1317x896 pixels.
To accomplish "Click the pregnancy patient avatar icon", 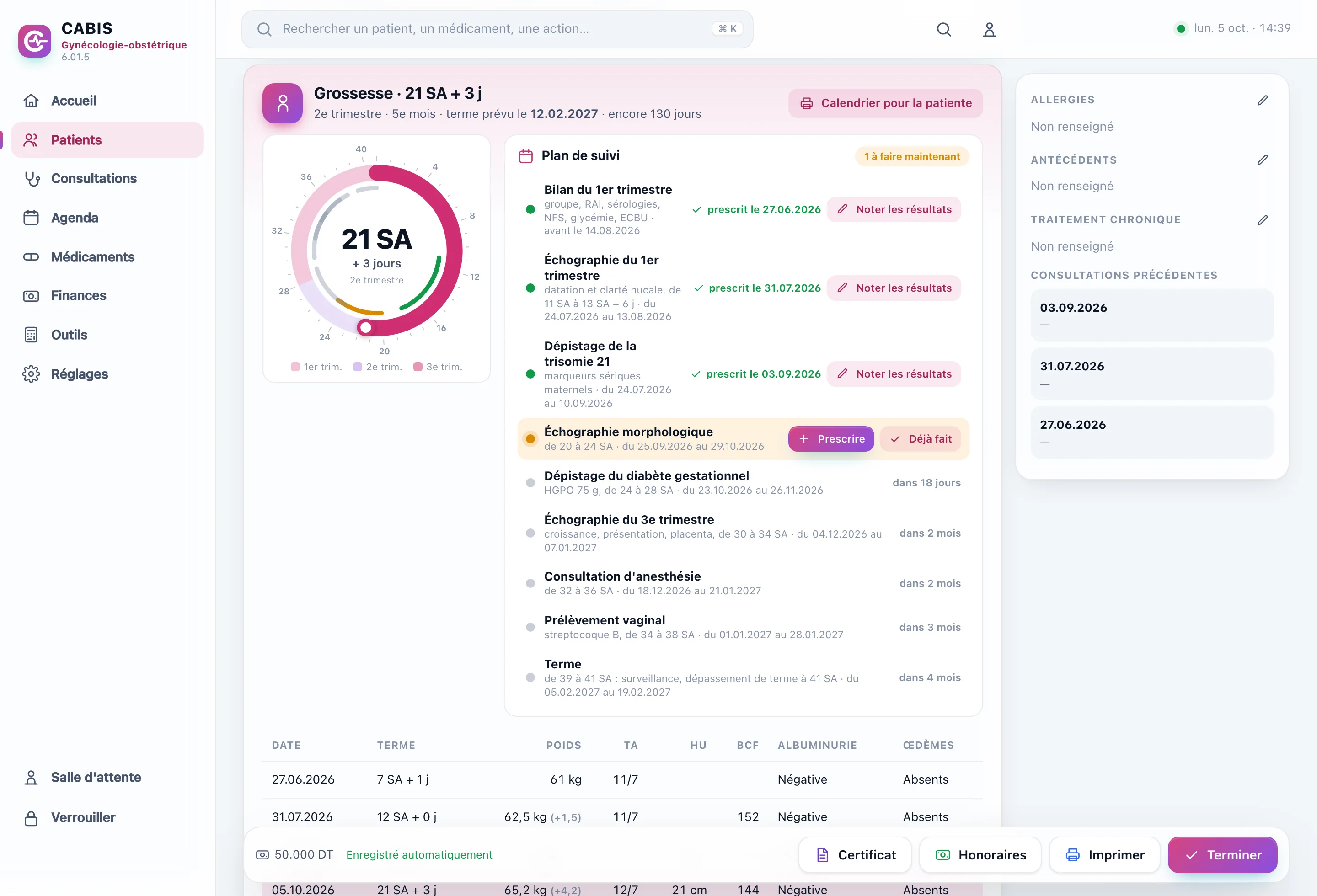I will [282, 103].
